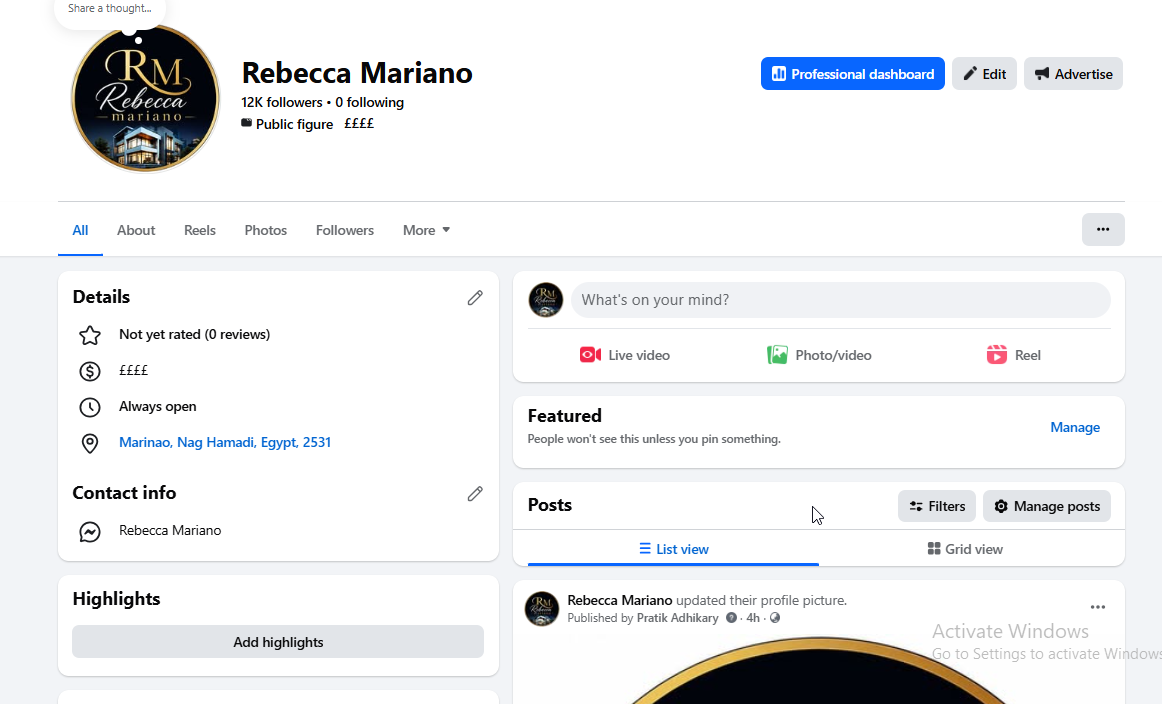
Task: Switch to List view
Action: pos(673,549)
